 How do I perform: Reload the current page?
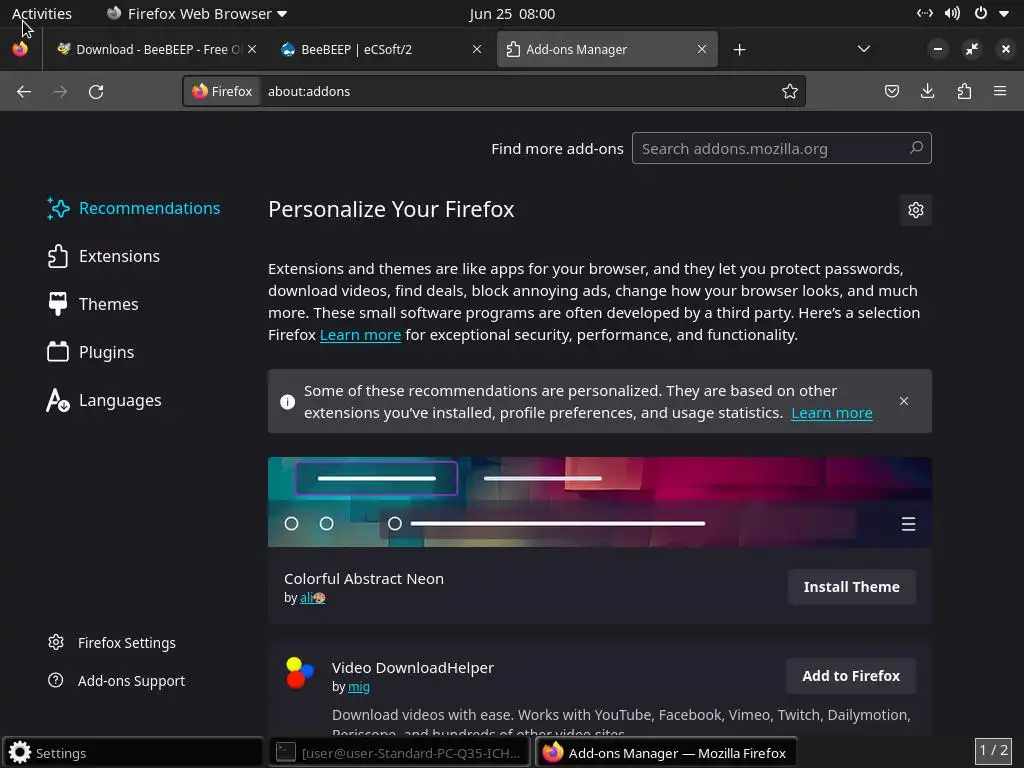[96, 91]
